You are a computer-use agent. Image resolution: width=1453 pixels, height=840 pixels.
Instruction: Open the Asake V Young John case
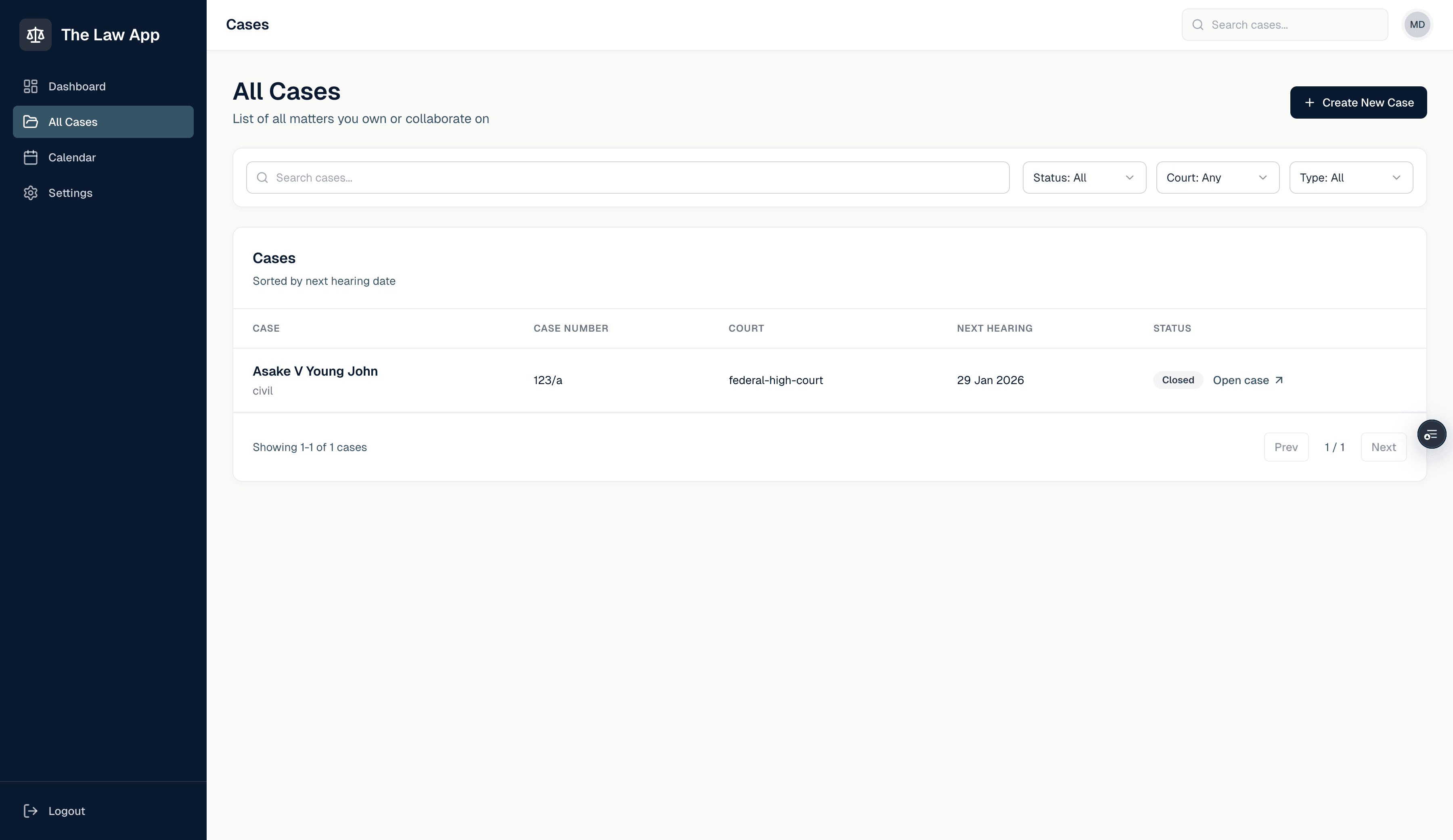(315, 371)
